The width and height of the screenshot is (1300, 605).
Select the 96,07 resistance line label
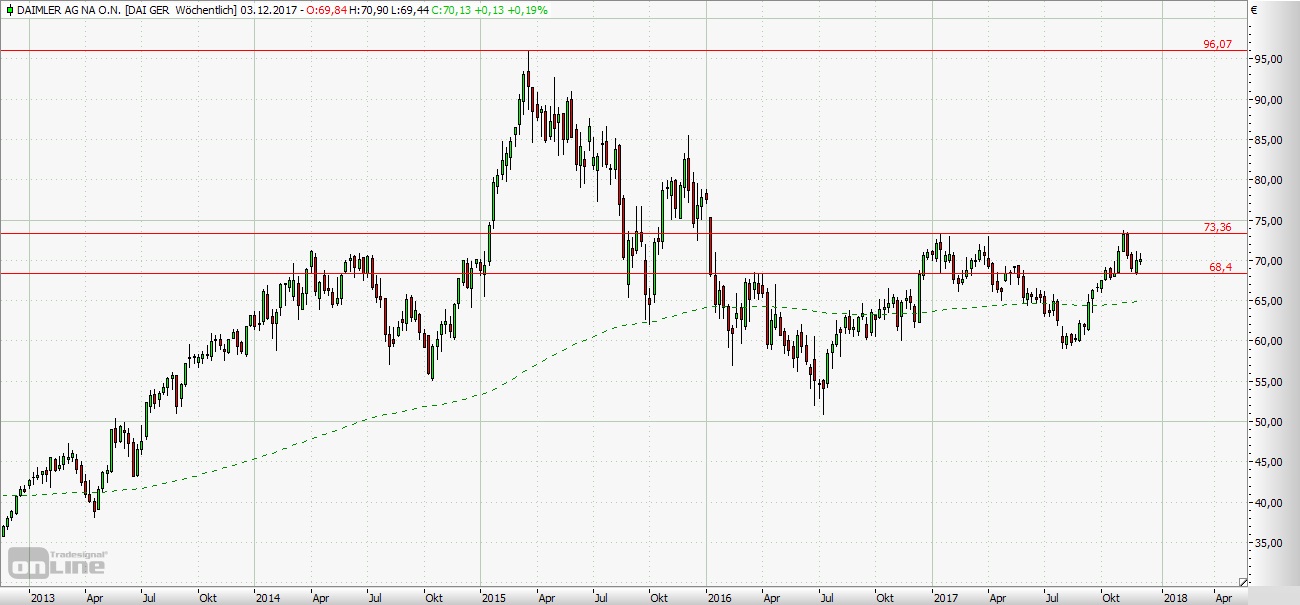1217,44
